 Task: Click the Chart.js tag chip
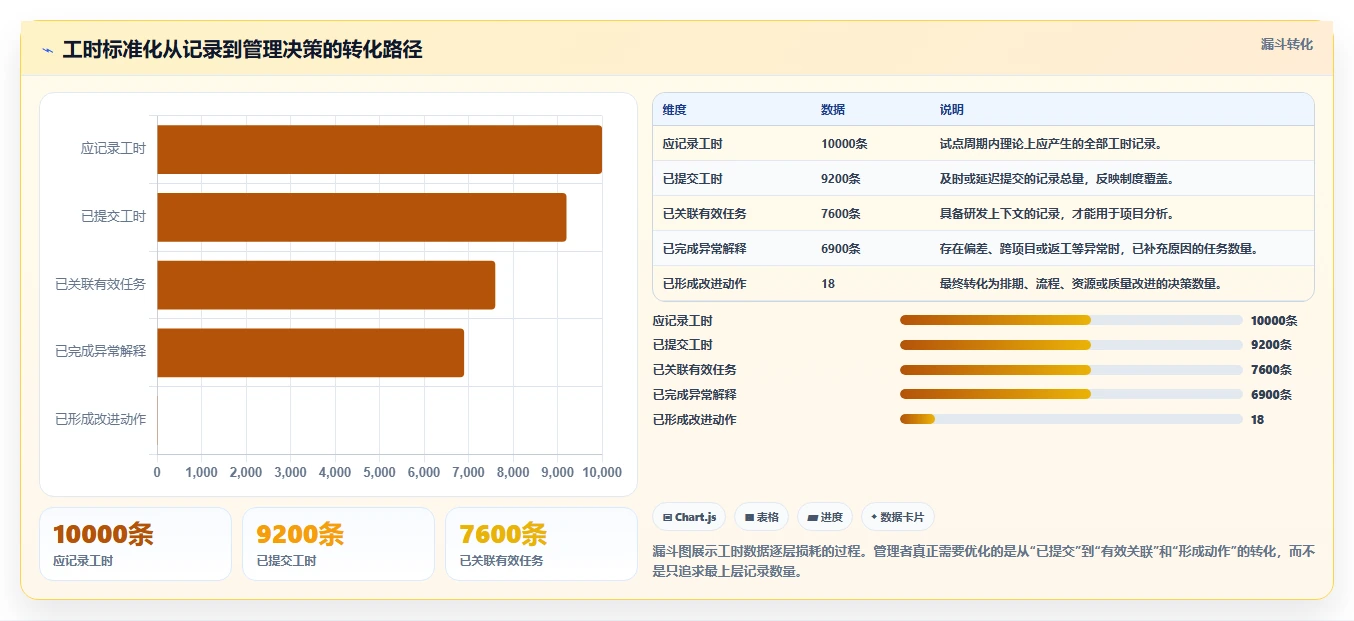pyautogui.click(x=689, y=517)
